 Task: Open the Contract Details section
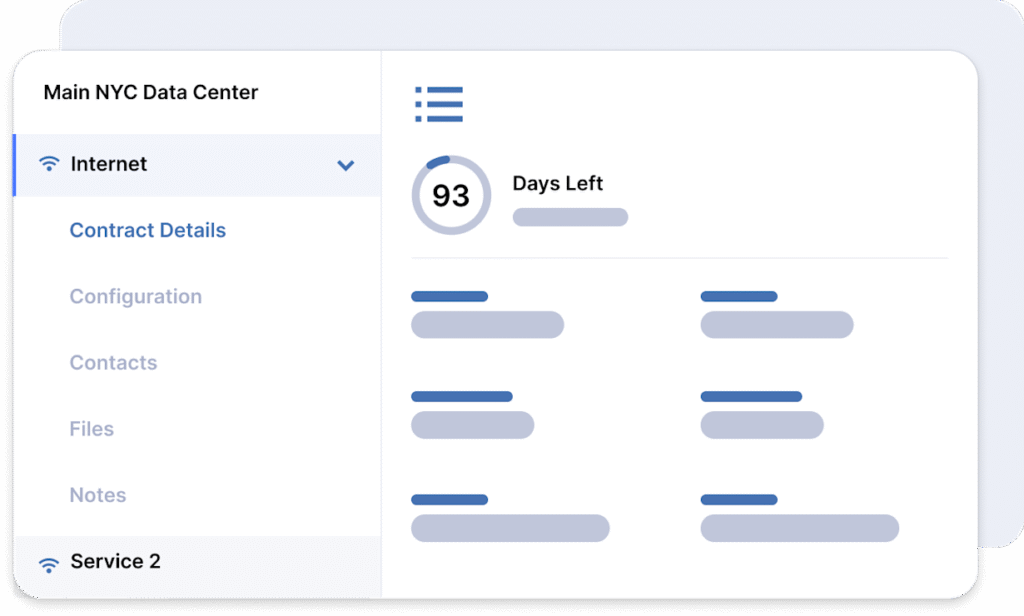[x=148, y=230]
